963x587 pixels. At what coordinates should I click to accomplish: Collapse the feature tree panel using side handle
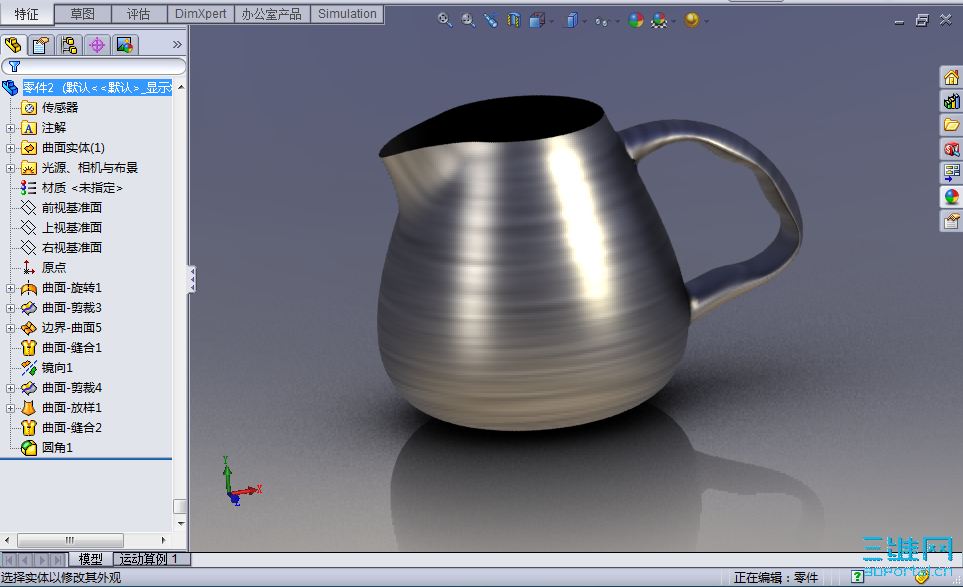192,279
